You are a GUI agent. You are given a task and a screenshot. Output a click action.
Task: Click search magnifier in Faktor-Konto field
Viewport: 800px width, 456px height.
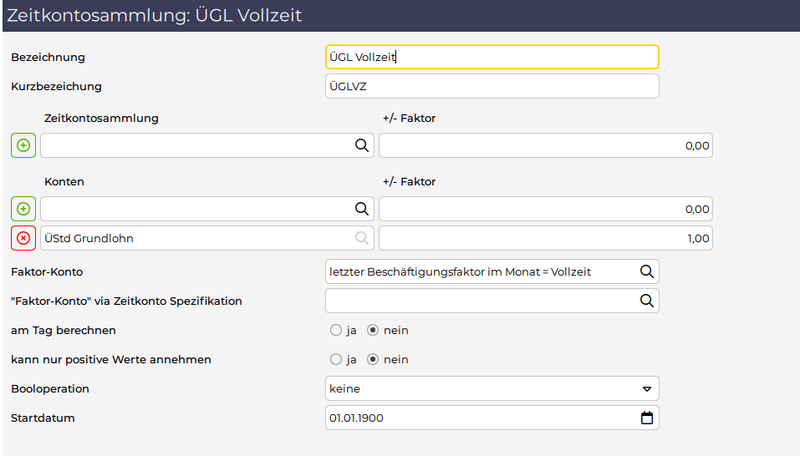646,271
